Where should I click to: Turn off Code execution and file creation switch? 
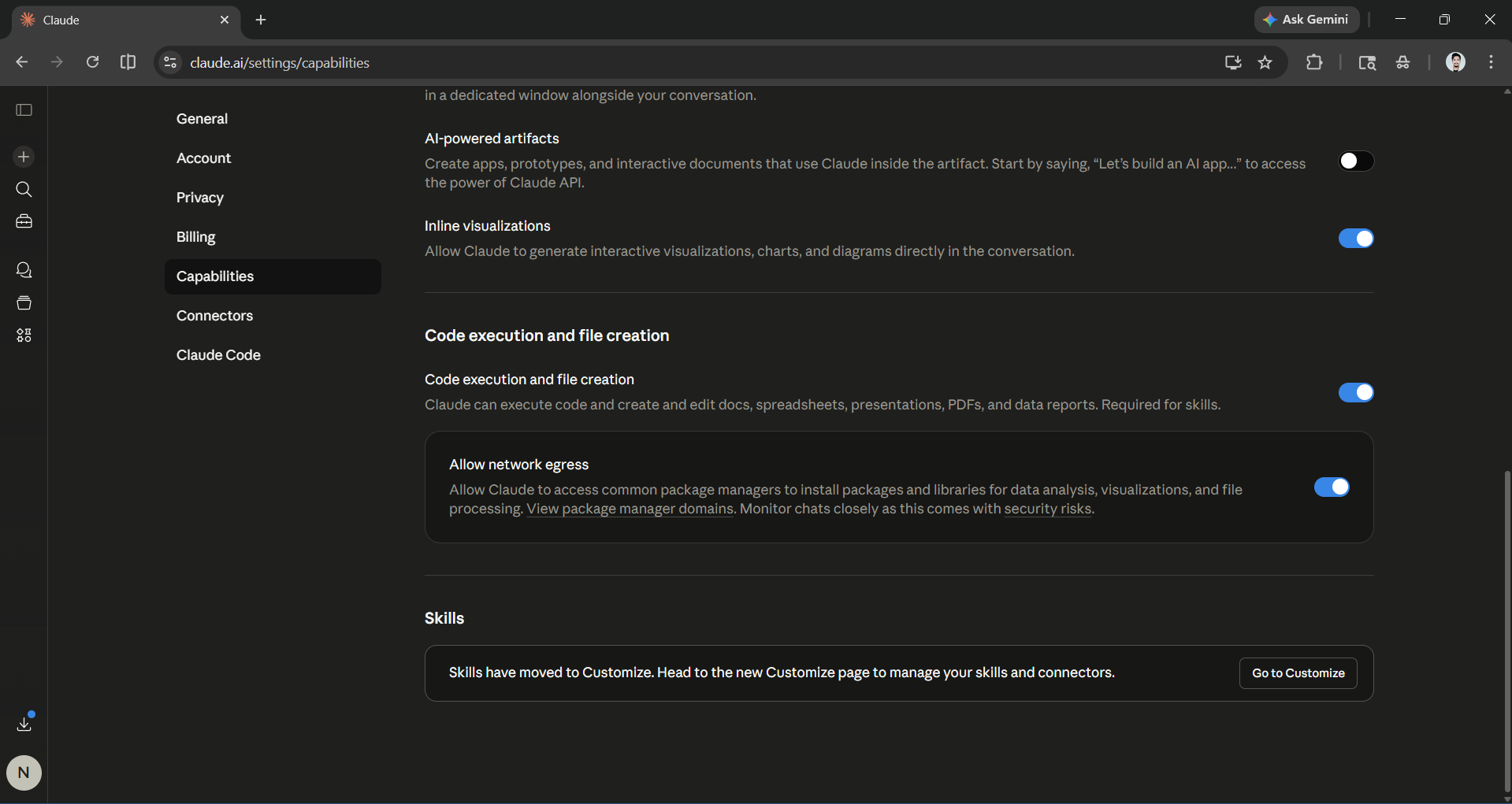pos(1356,393)
